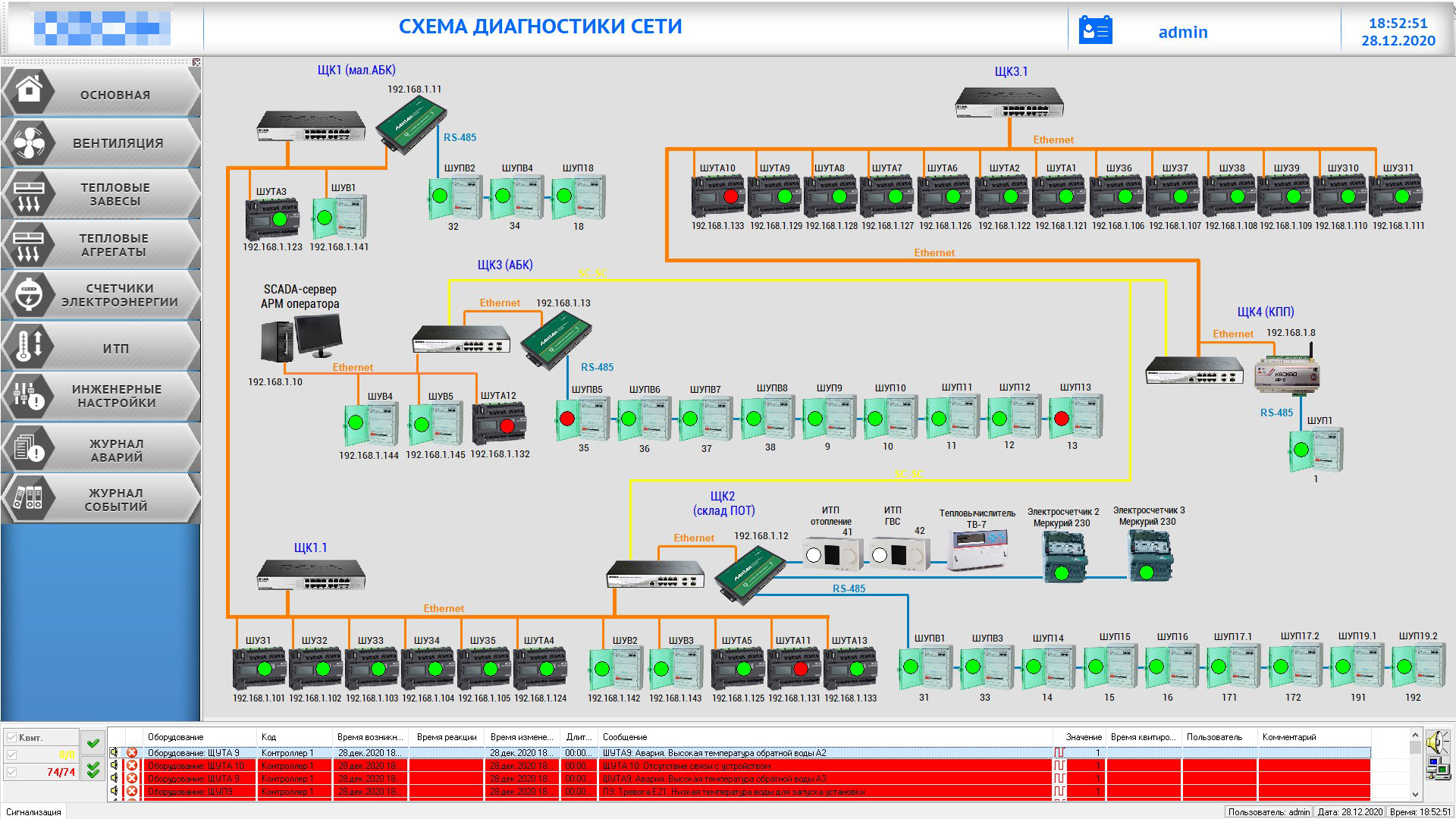The image size is (1456, 819).
Task: Toggle the 0/0 counter checkbox
Action: click(x=11, y=755)
